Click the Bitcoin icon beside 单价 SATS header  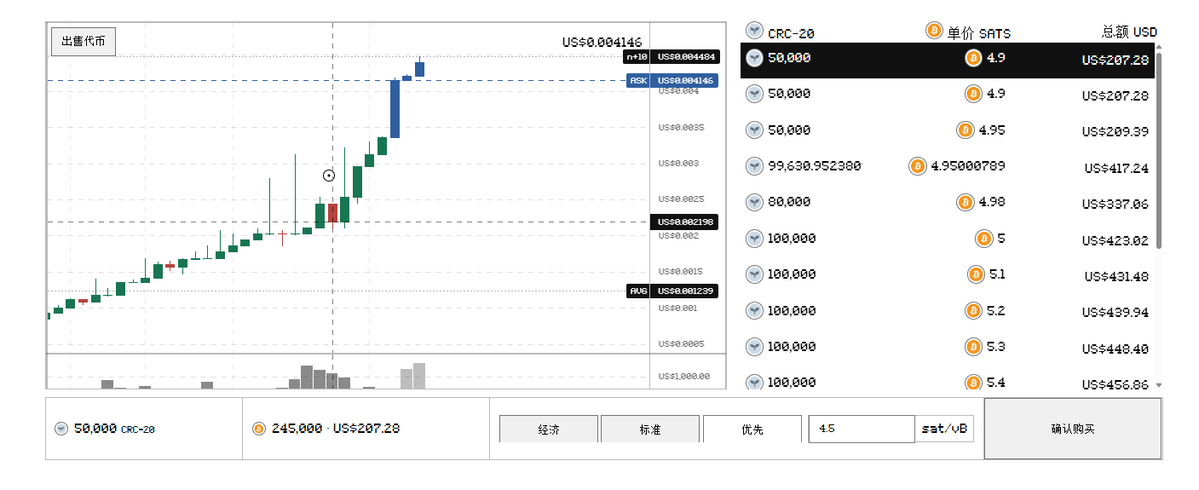click(934, 31)
